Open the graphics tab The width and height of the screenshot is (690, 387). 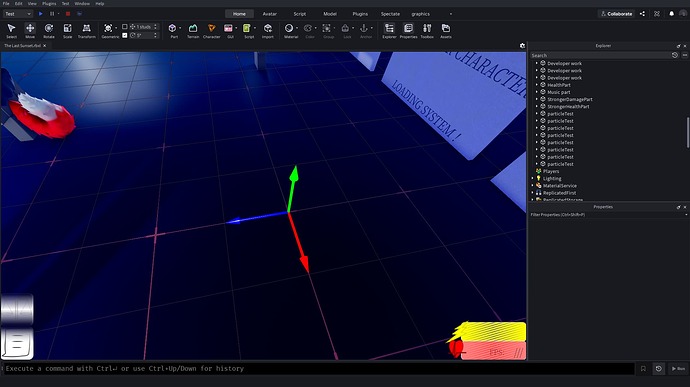(x=420, y=14)
